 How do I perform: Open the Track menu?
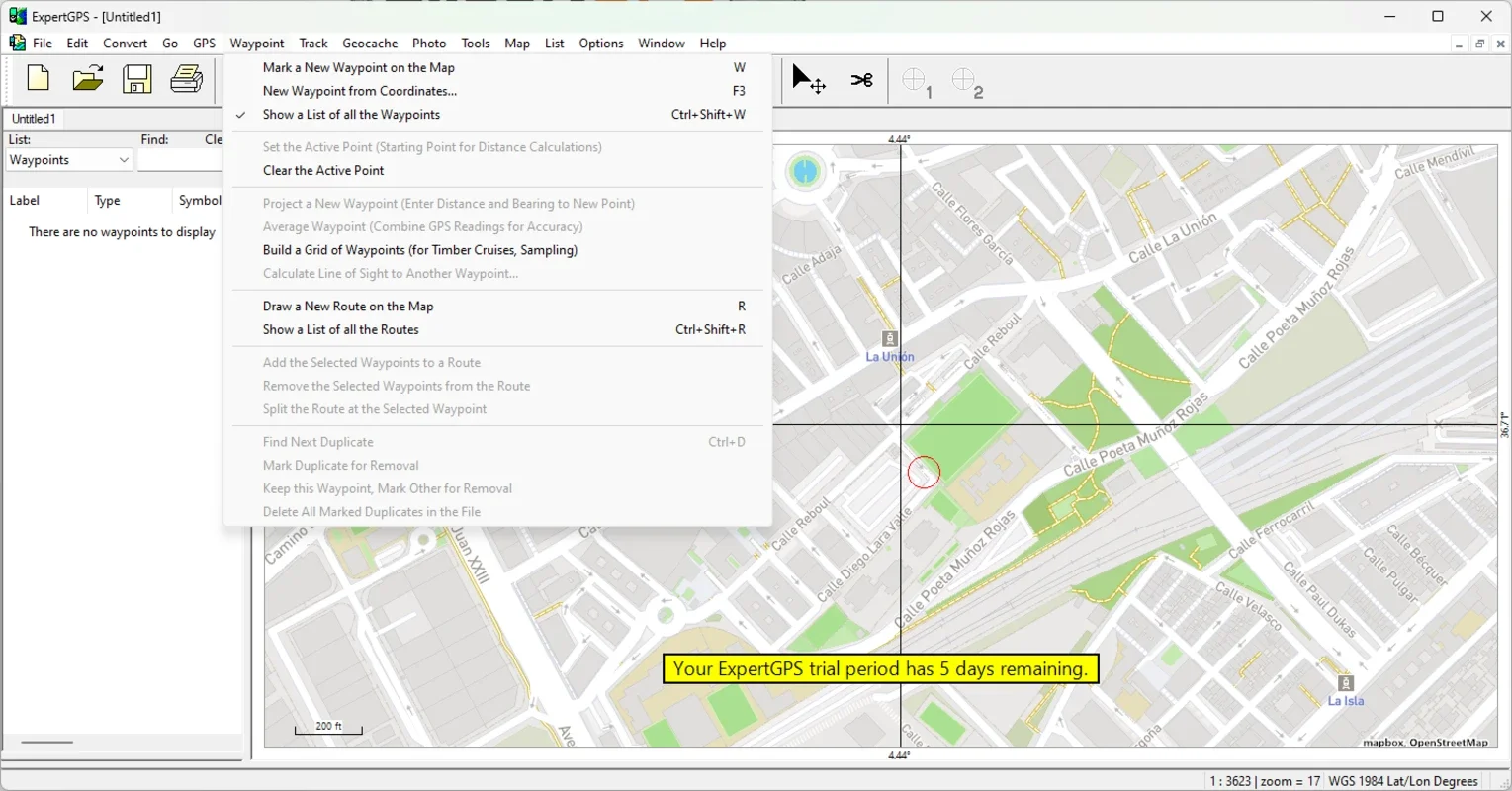313,44
